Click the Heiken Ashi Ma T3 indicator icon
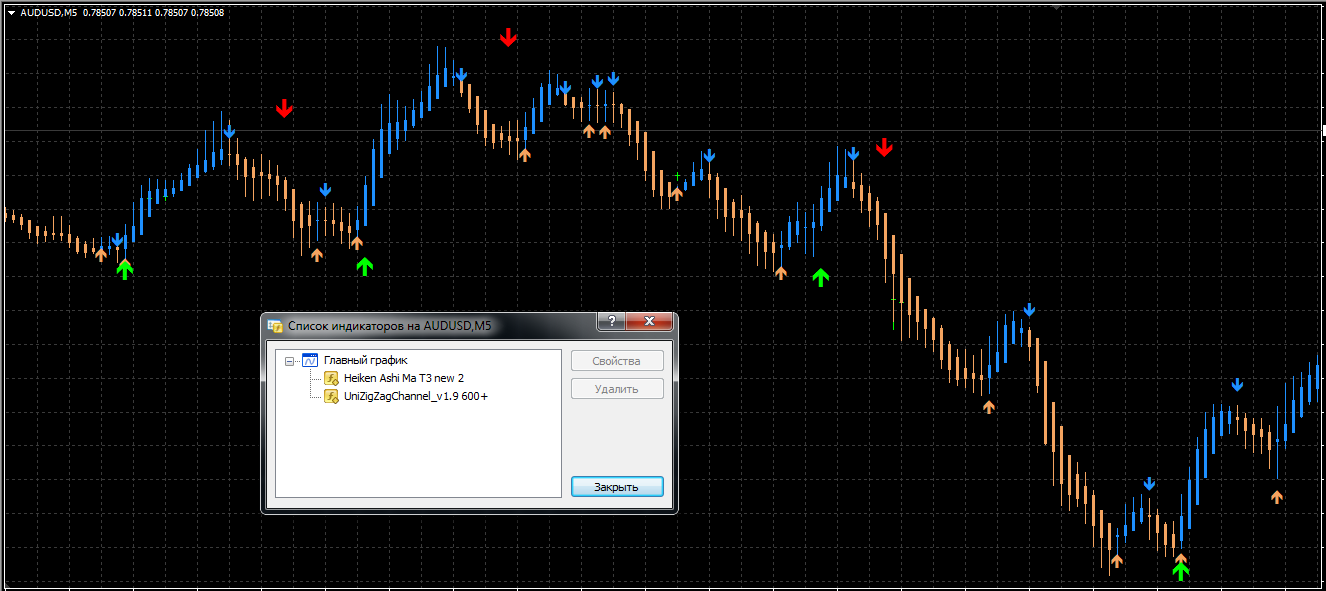Viewport: 1326px width, 591px height. click(331, 378)
